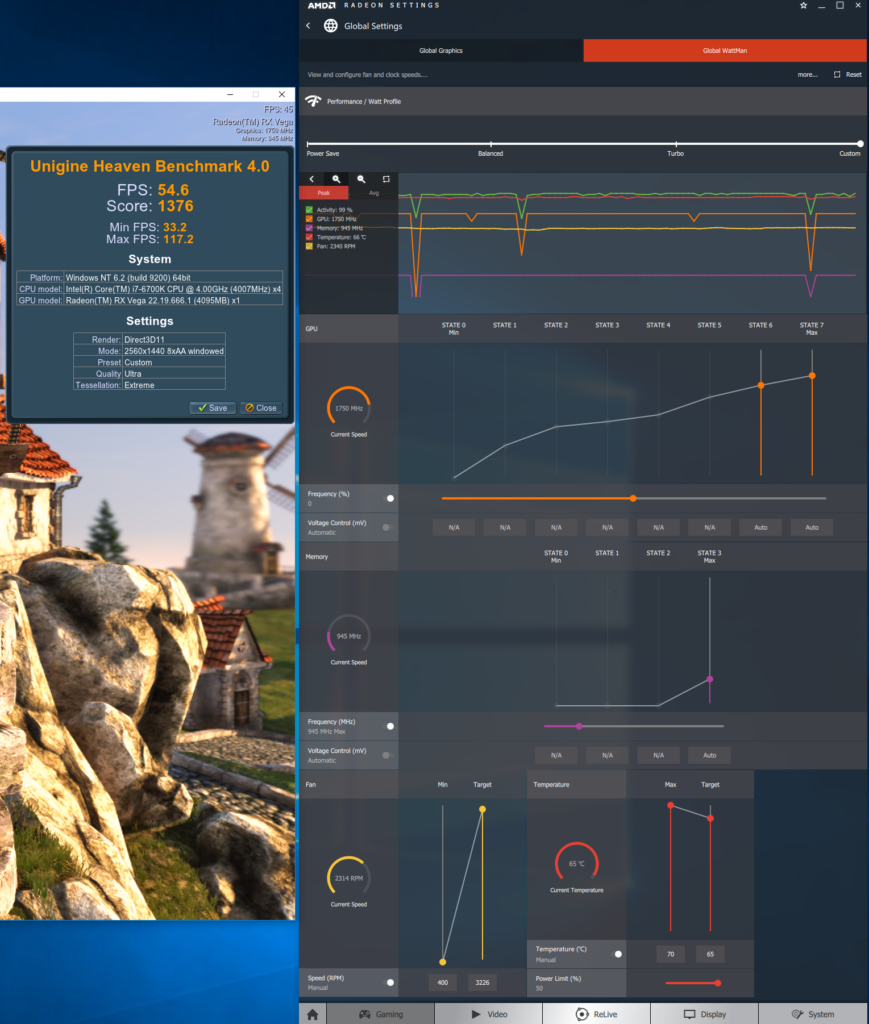
Task: Expand the 'more...' description link
Action: click(x=807, y=75)
